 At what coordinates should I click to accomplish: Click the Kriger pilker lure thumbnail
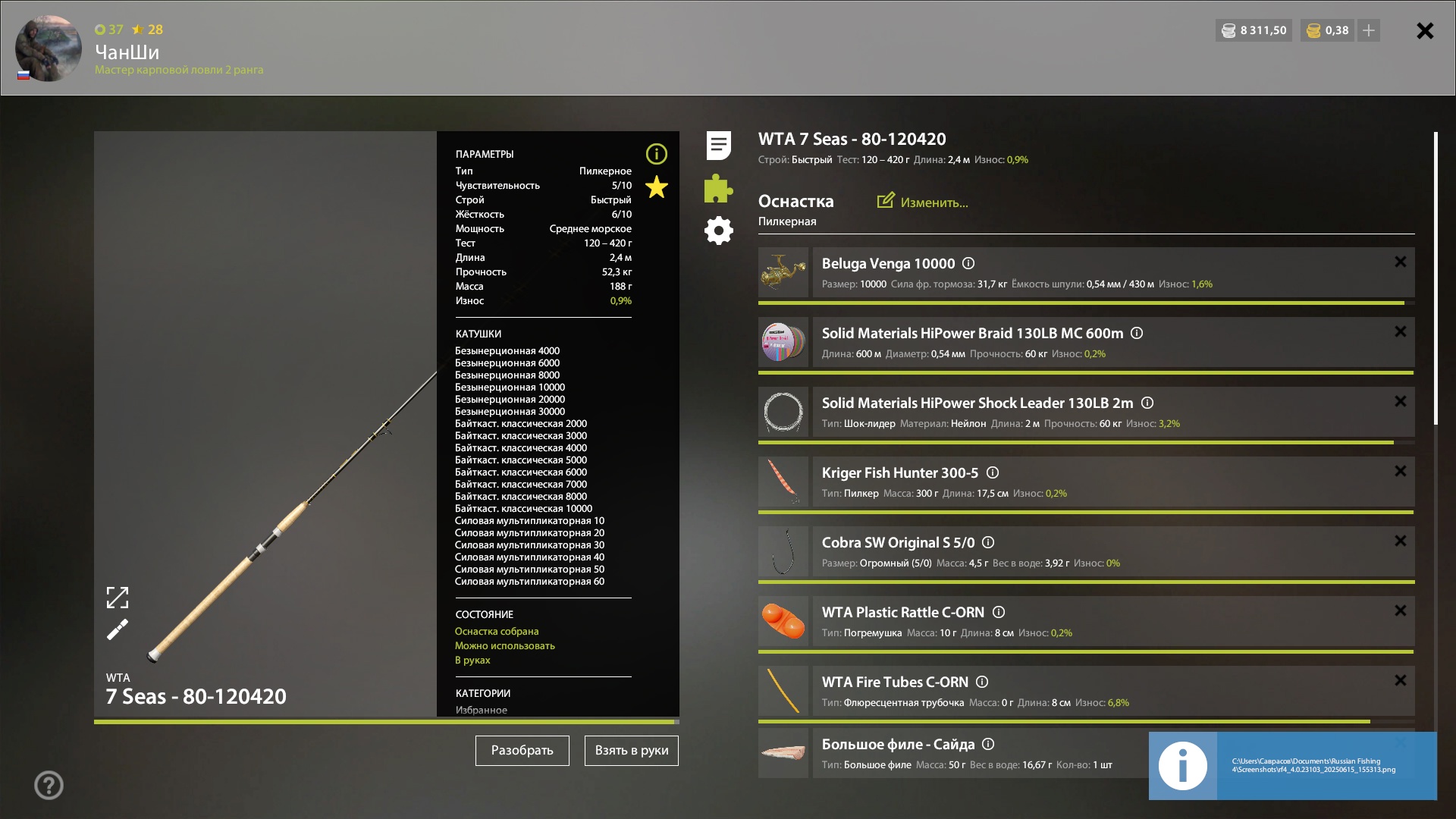[x=783, y=482]
